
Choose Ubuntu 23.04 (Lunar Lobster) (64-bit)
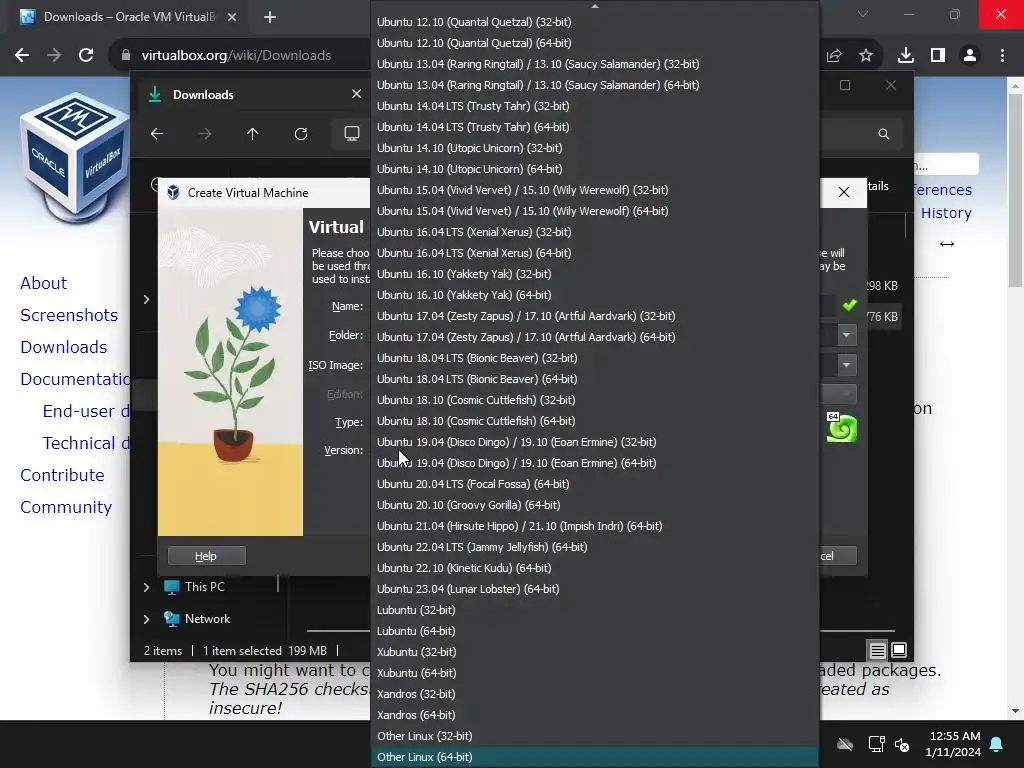(x=595, y=589)
